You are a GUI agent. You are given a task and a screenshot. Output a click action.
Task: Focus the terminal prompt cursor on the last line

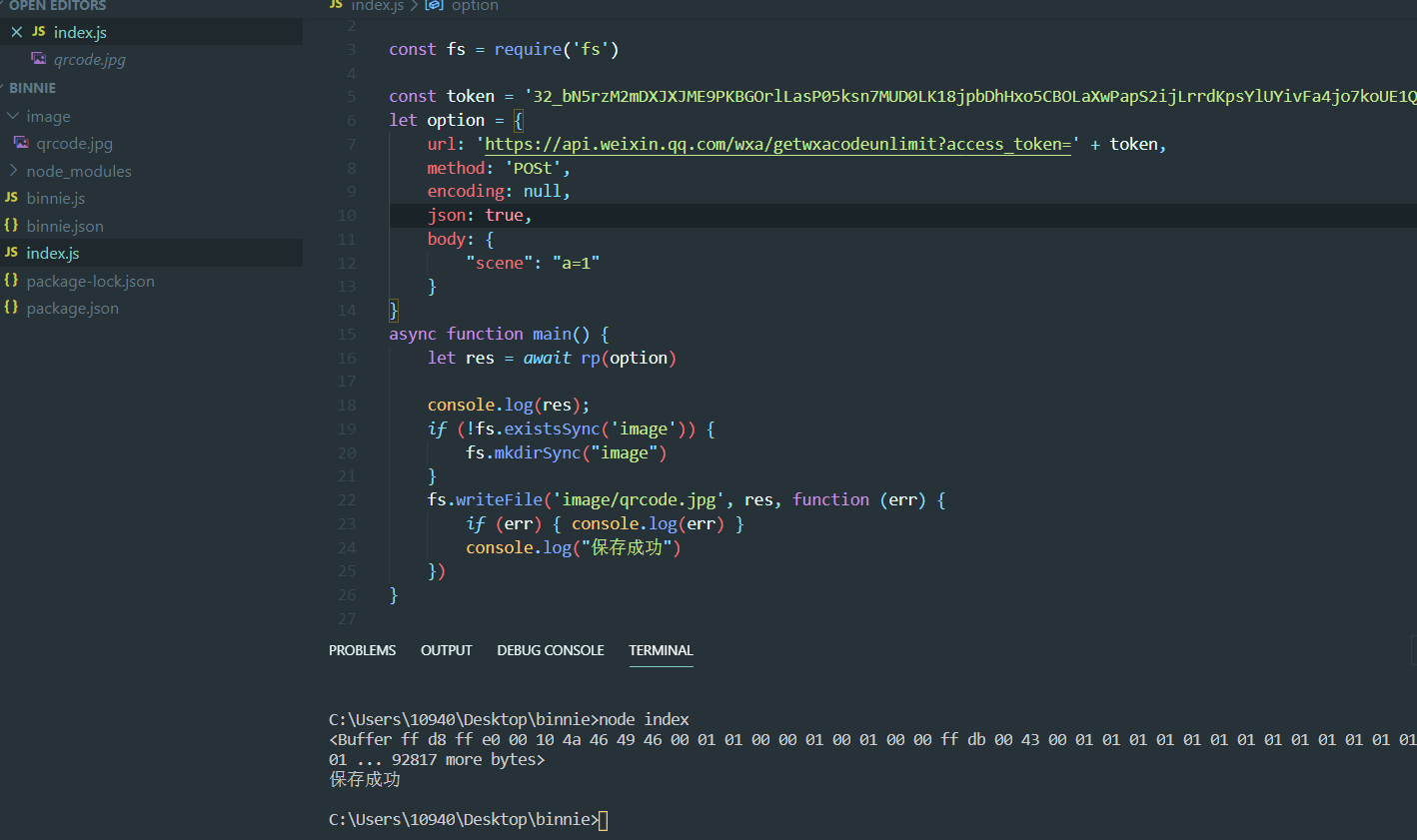click(604, 820)
